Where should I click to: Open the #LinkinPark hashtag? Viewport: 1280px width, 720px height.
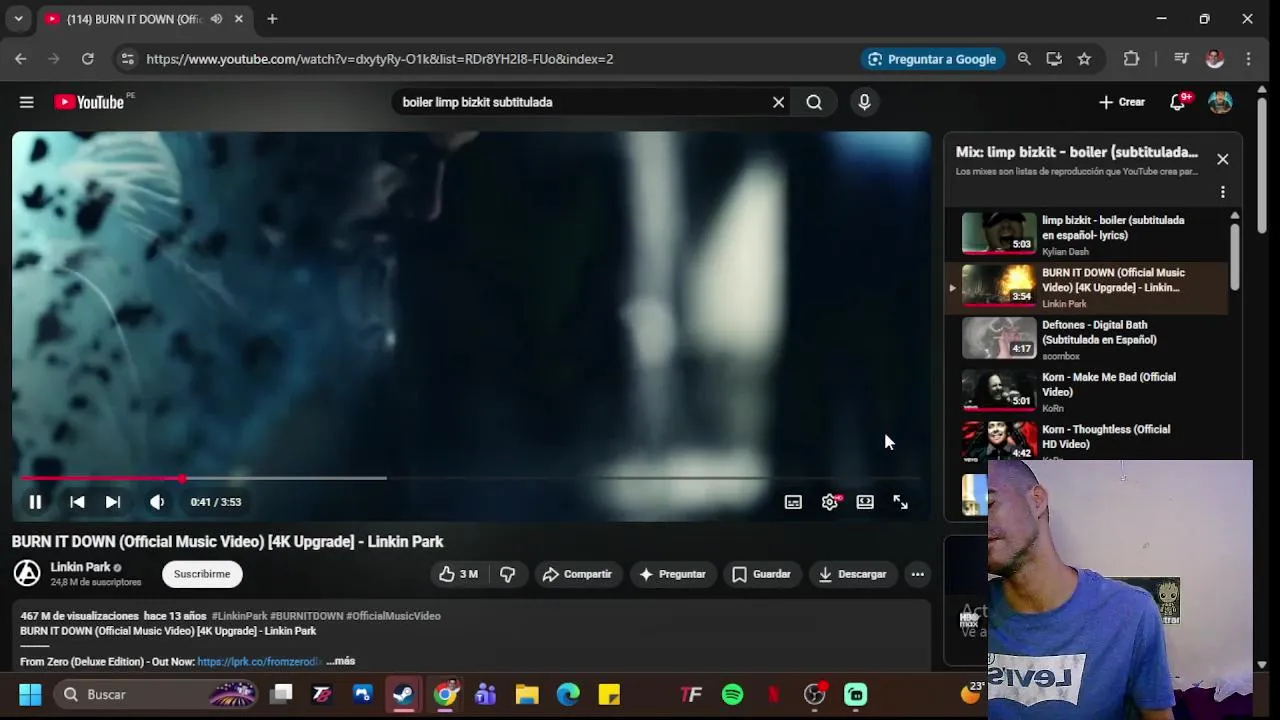[x=239, y=616]
